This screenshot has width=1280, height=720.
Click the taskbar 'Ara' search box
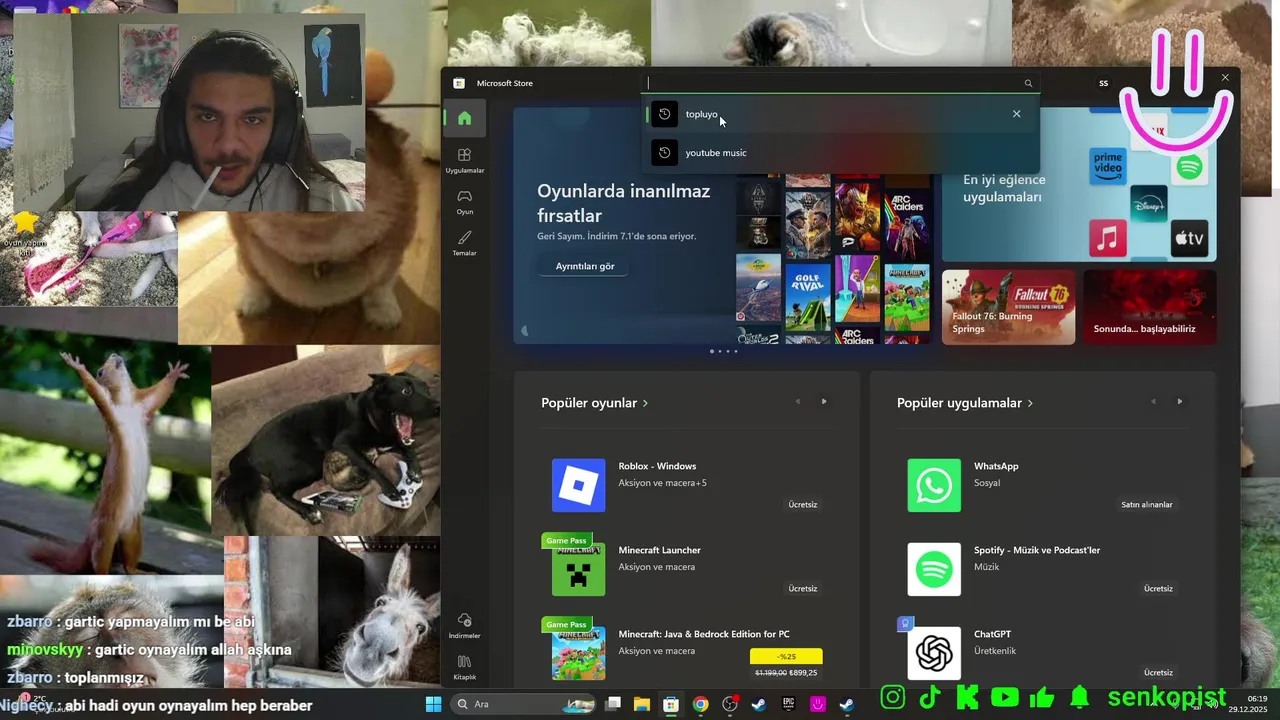523,704
